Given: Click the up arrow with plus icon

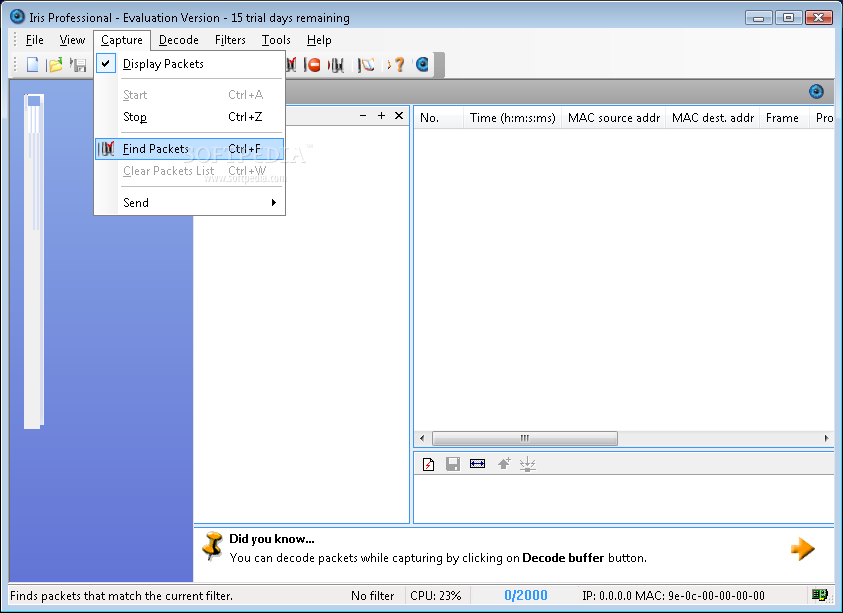Looking at the screenshot, I should click(x=504, y=464).
